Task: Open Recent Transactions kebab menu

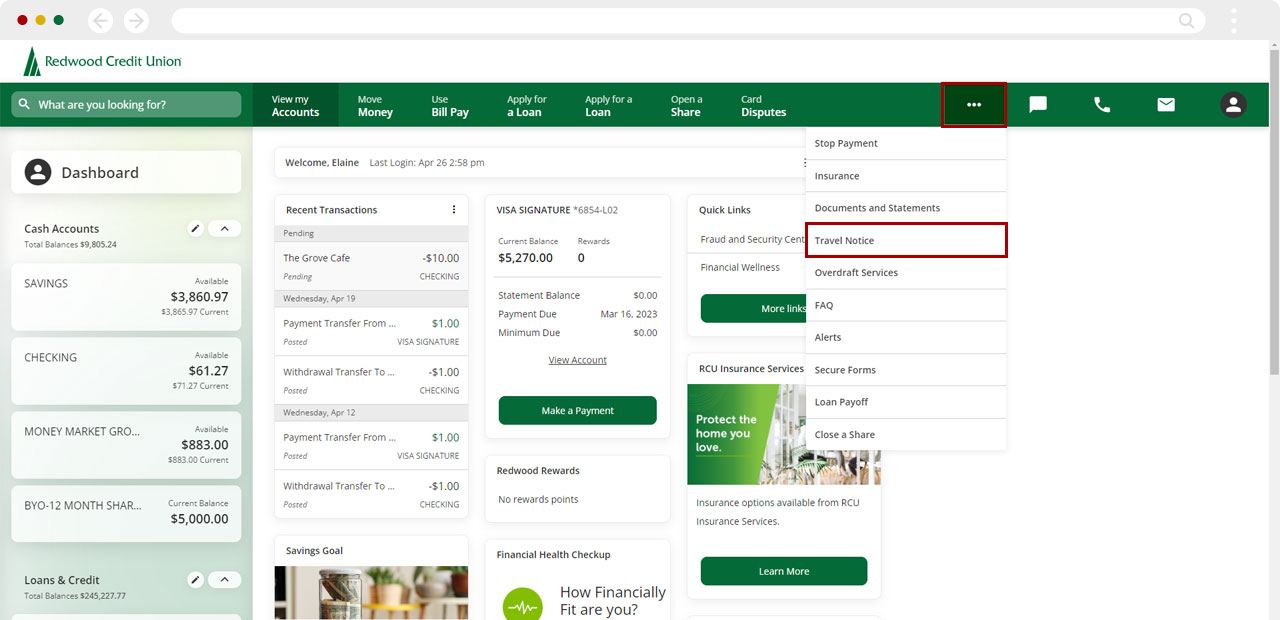Action: click(454, 210)
